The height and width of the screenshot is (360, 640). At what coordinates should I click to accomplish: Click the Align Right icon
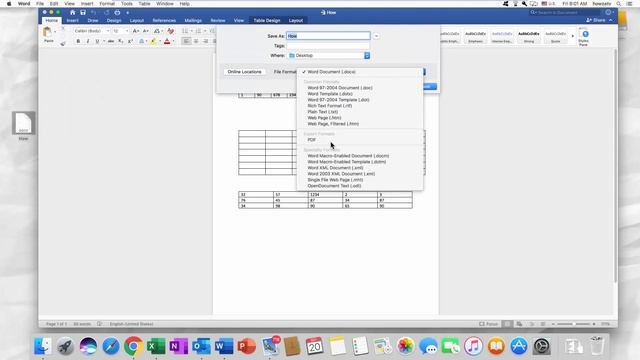pyautogui.click(x=205, y=41)
